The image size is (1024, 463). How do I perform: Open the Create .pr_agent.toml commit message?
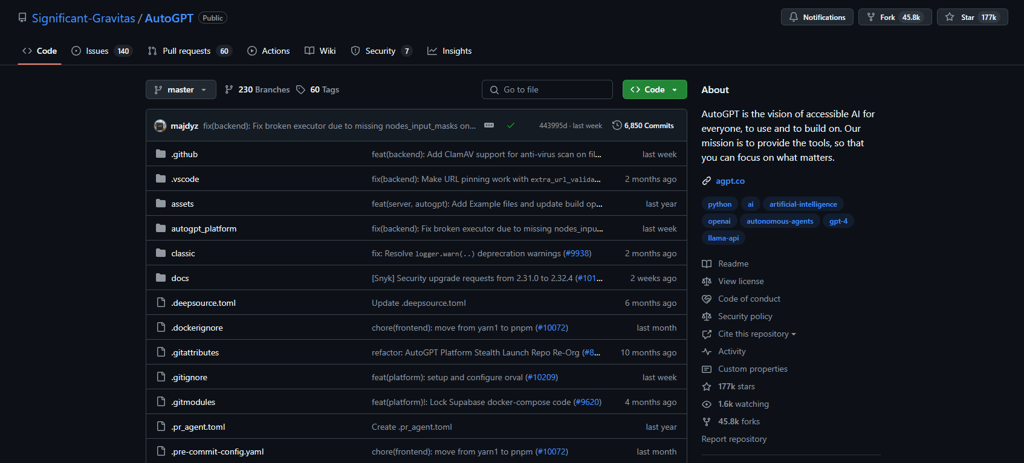point(411,427)
